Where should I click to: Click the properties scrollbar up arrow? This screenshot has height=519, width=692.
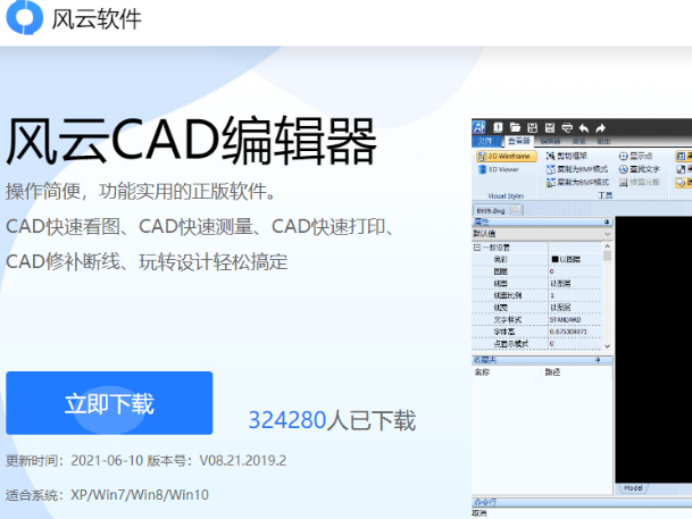tap(607, 246)
